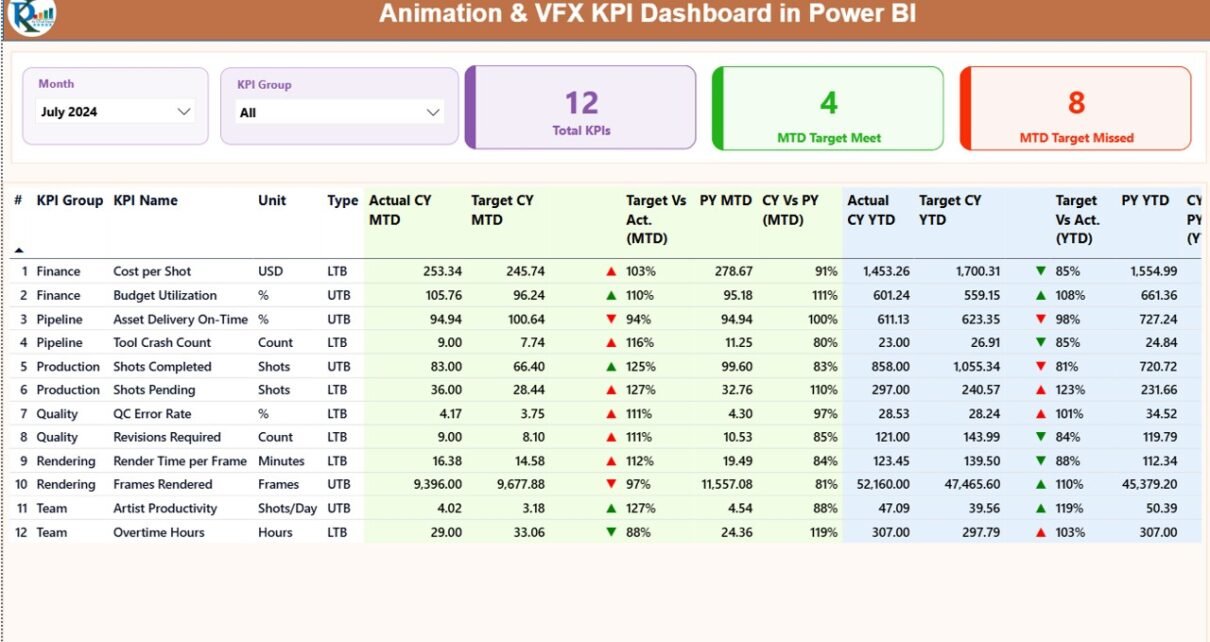Viewport: 1210px width, 642px height.
Task: Sort by the KPI Name column header
Action: [x=146, y=201]
